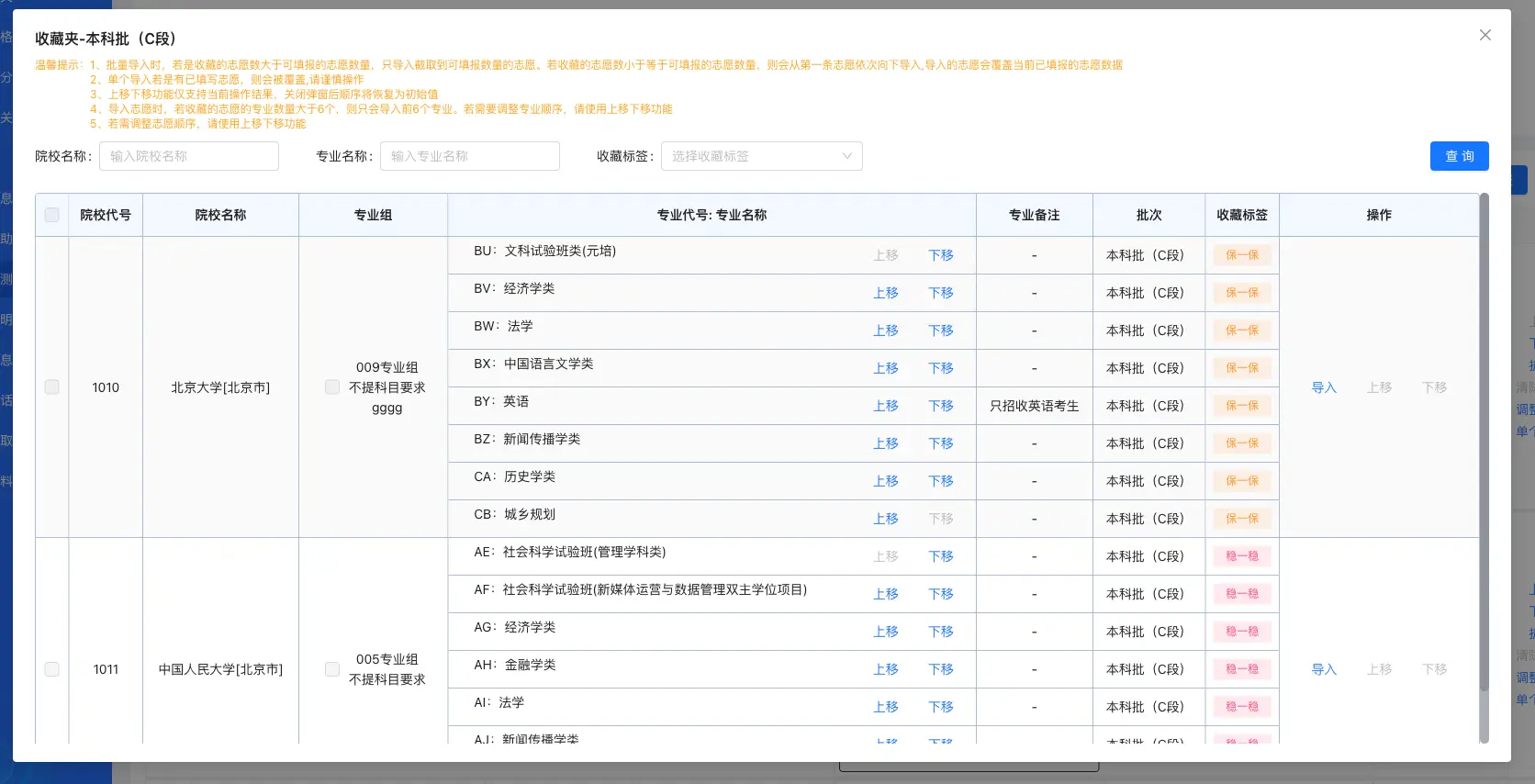The image size is (1535, 784).
Task: Check the row checkbox for 北京大学 1010
Action: [52, 387]
